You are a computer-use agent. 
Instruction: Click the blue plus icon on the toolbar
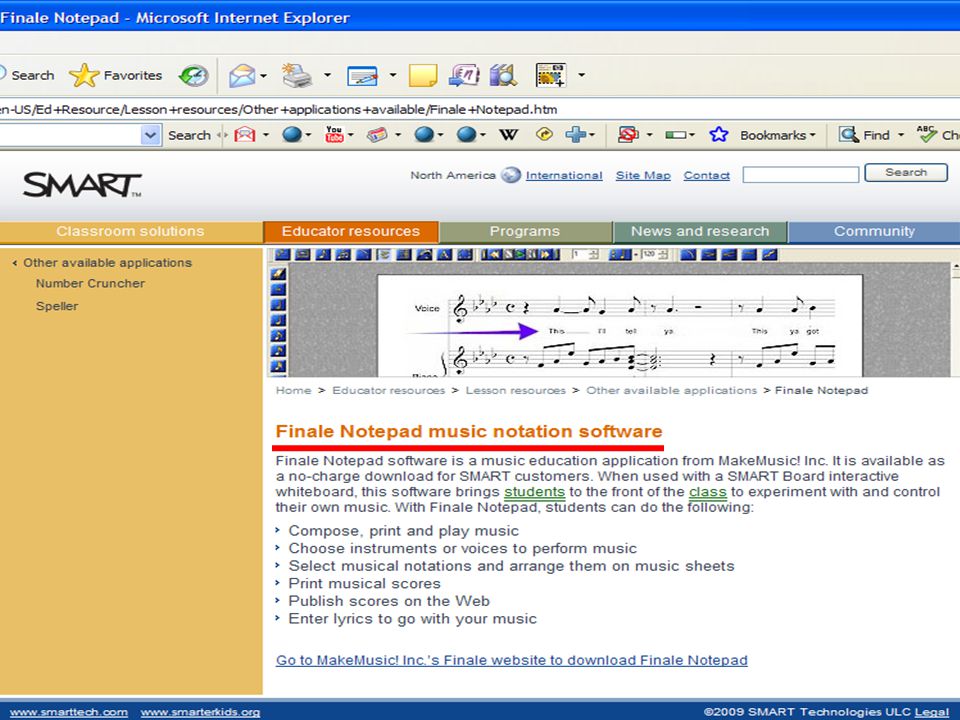click(576, 134)
